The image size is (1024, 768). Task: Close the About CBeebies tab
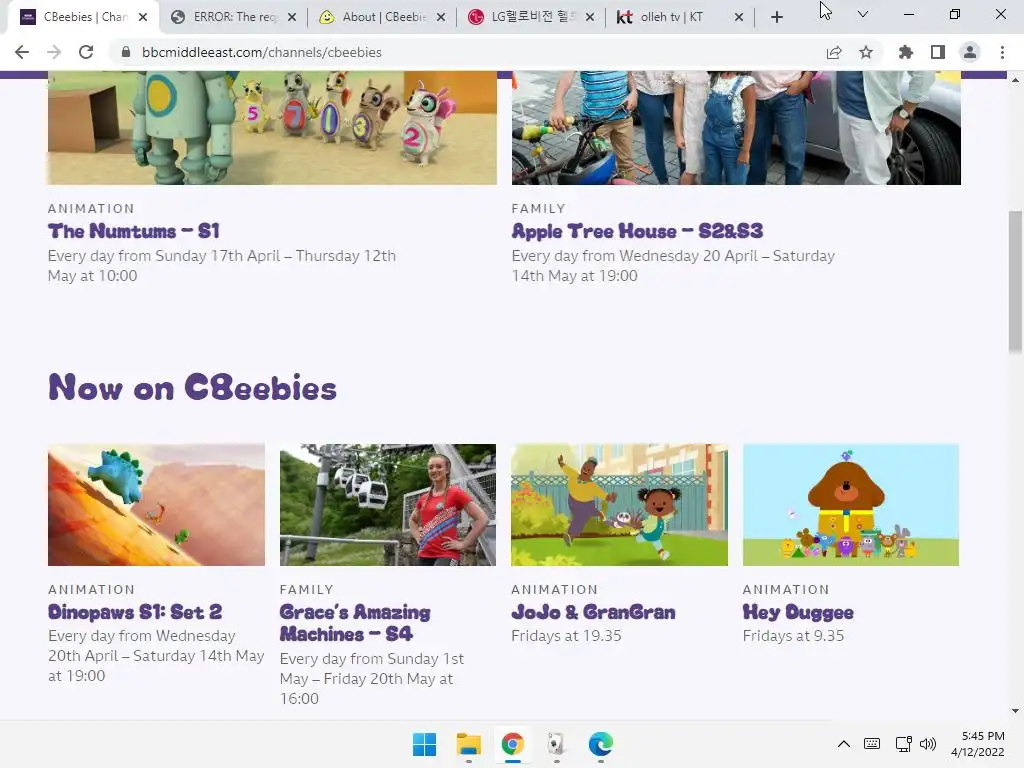point(441,18)
